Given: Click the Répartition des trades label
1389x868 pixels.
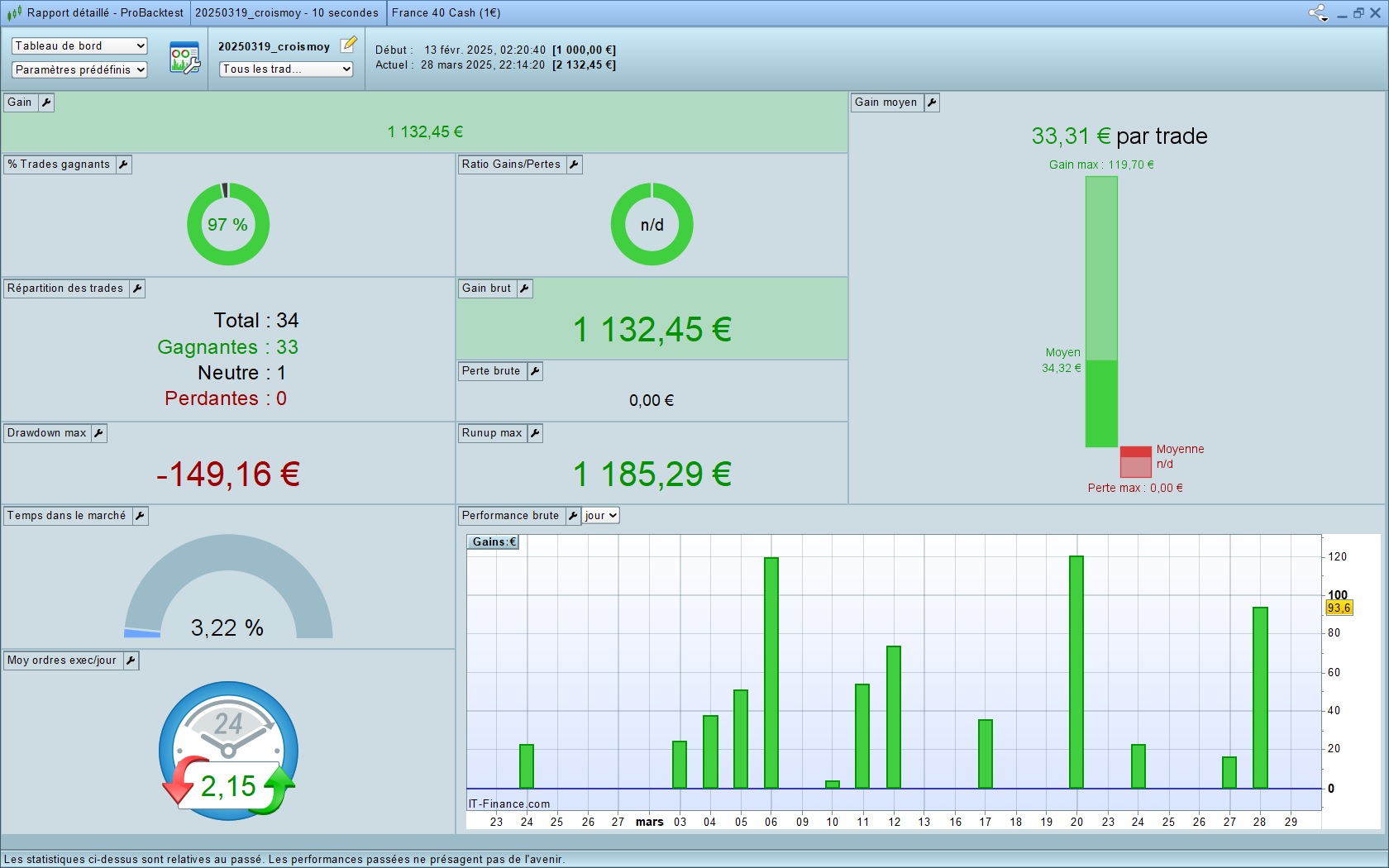Looking at the screenshot, I should [x=65, y=289].
